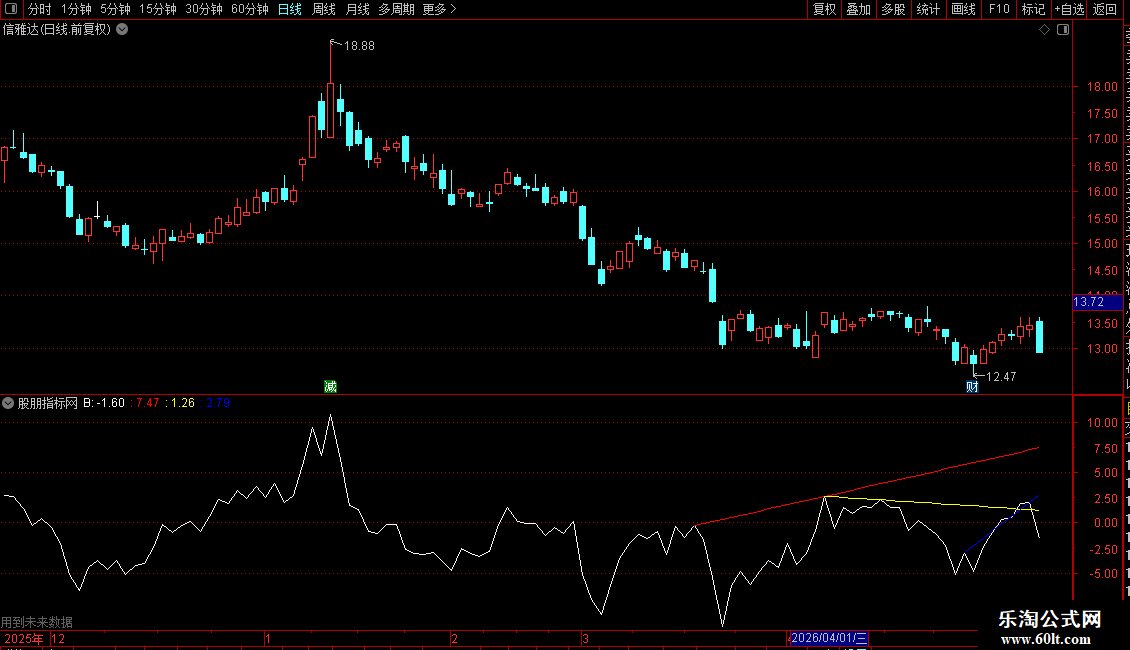Select the 日线 daily chart tab
Viewport: 1130px width, 650px height.
[290, 9]
